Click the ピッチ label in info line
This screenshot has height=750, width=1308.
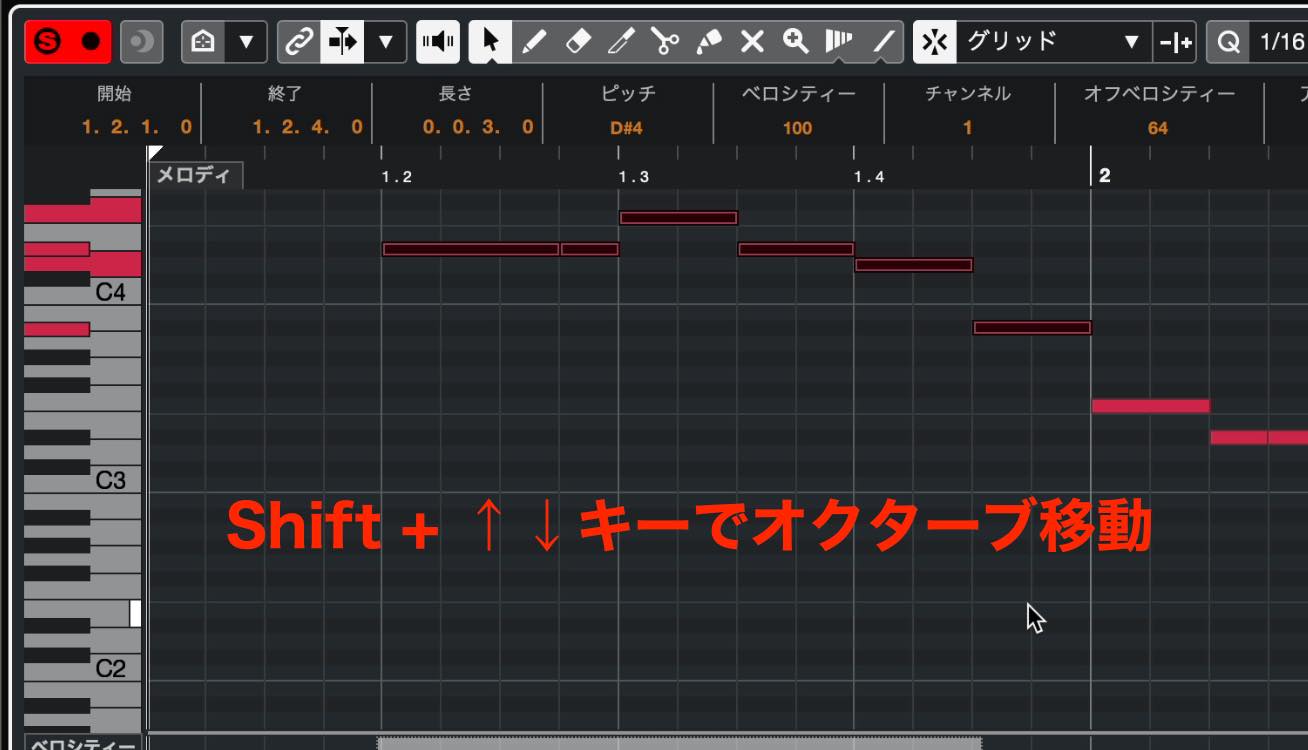[628, 94]
